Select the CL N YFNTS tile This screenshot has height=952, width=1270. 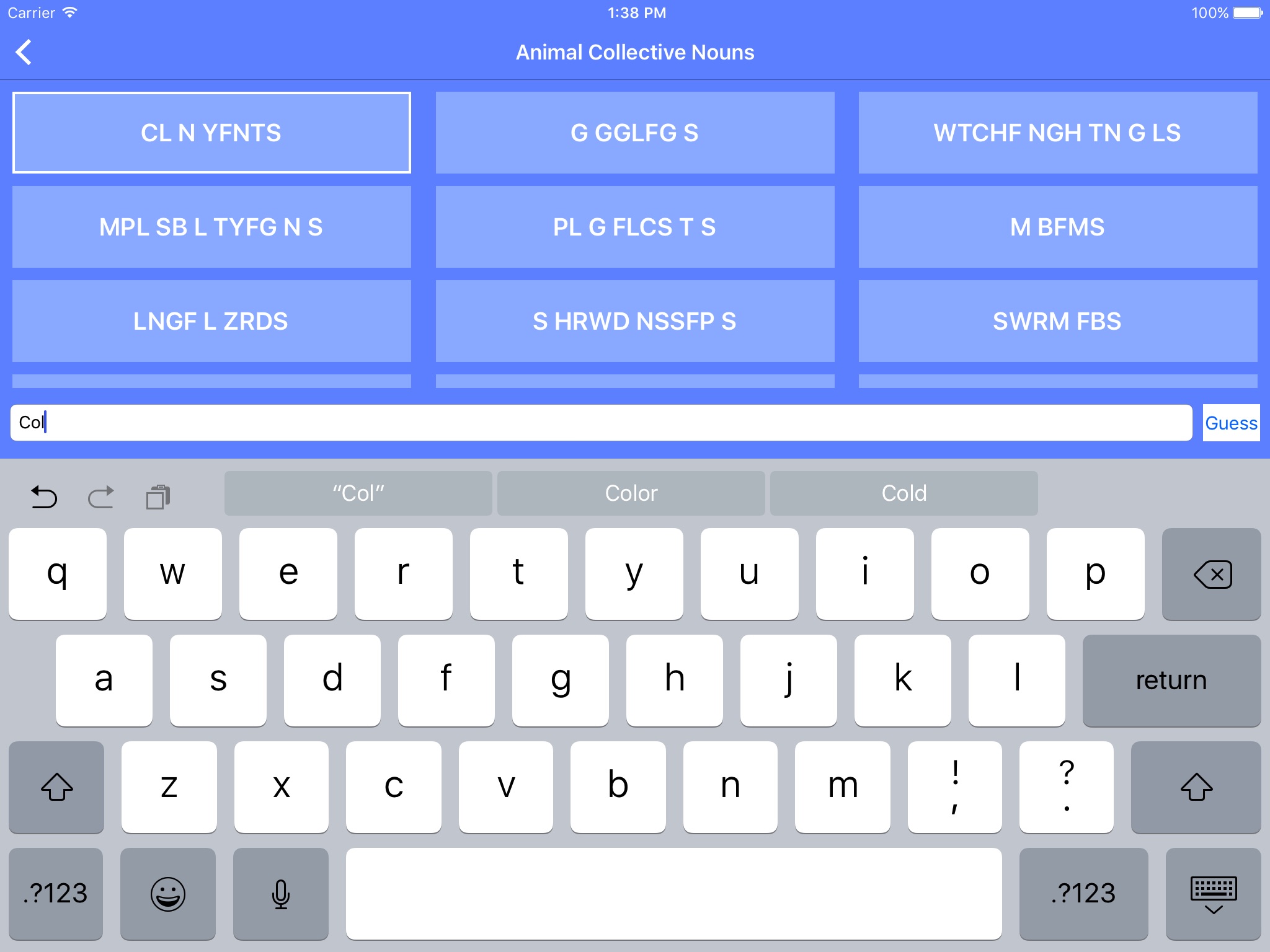tap(211, 131)
